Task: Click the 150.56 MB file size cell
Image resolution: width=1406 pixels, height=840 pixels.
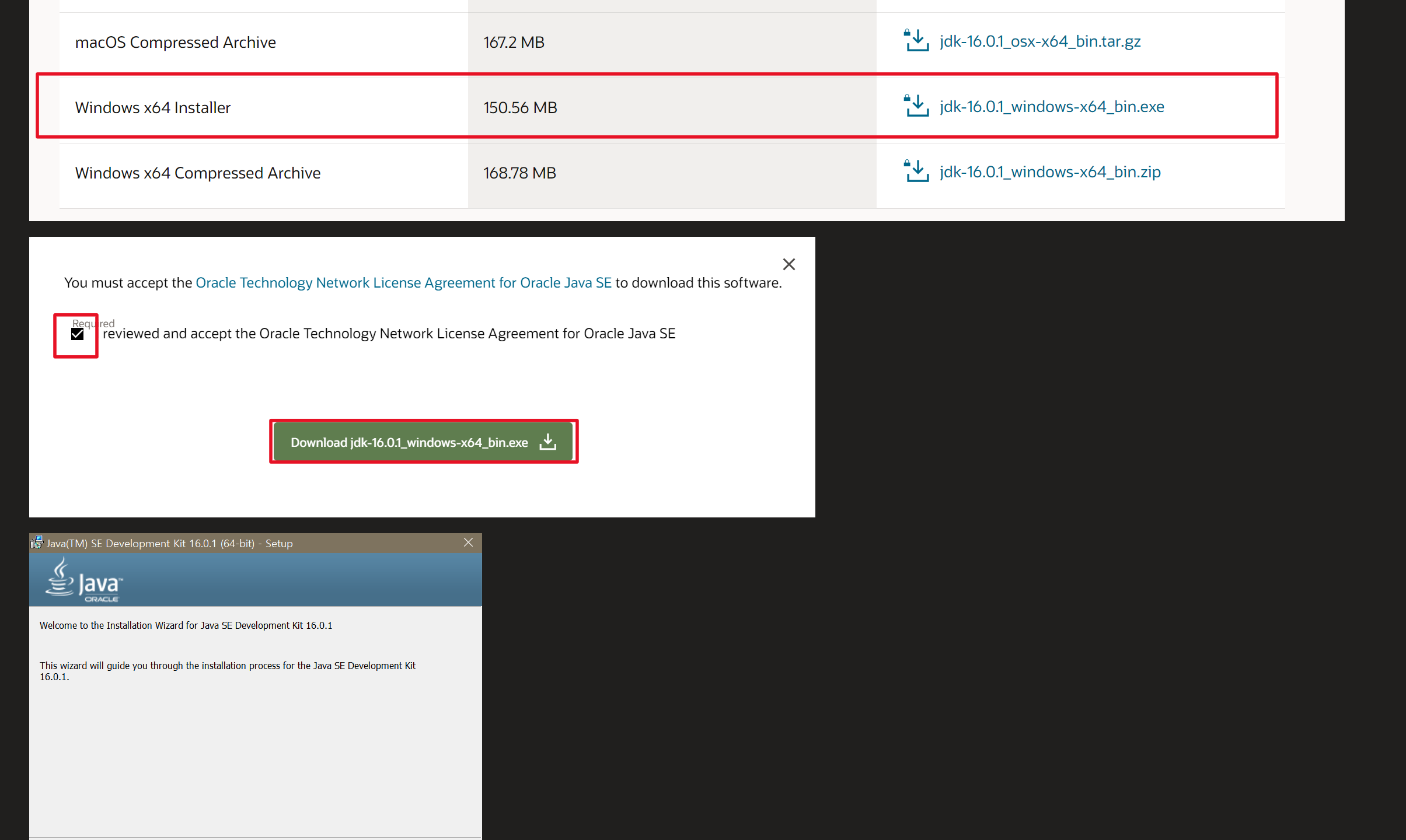Action: point(520,108)
